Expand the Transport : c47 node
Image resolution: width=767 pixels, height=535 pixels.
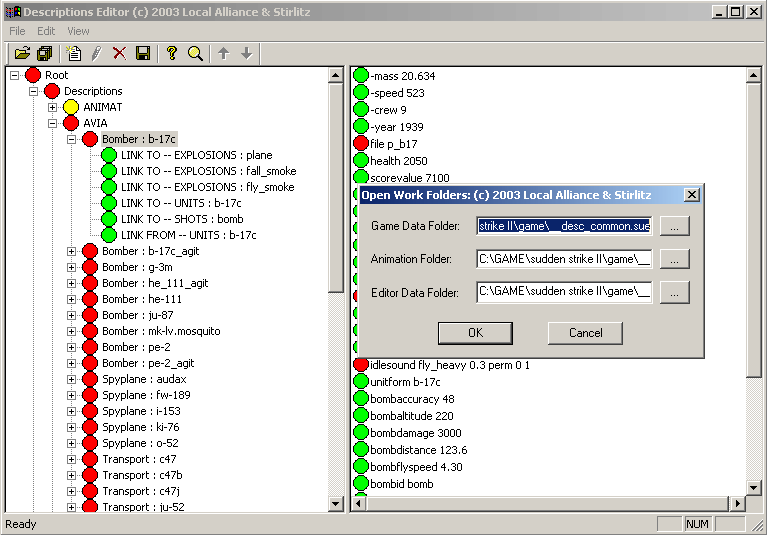tap(71, 459)
